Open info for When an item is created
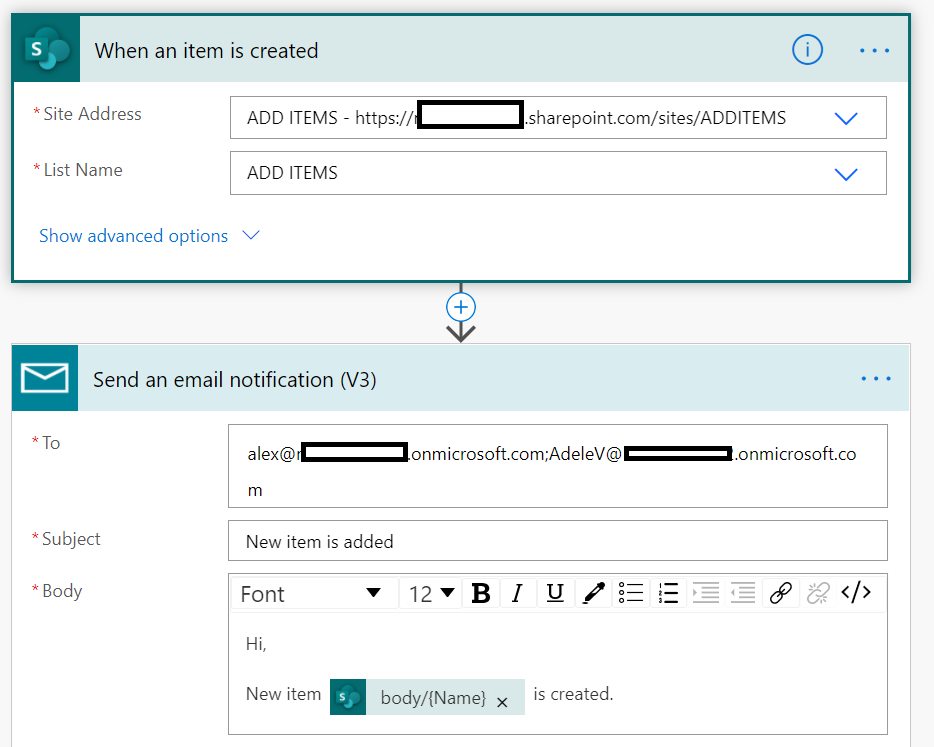 (x=807, y=49)
